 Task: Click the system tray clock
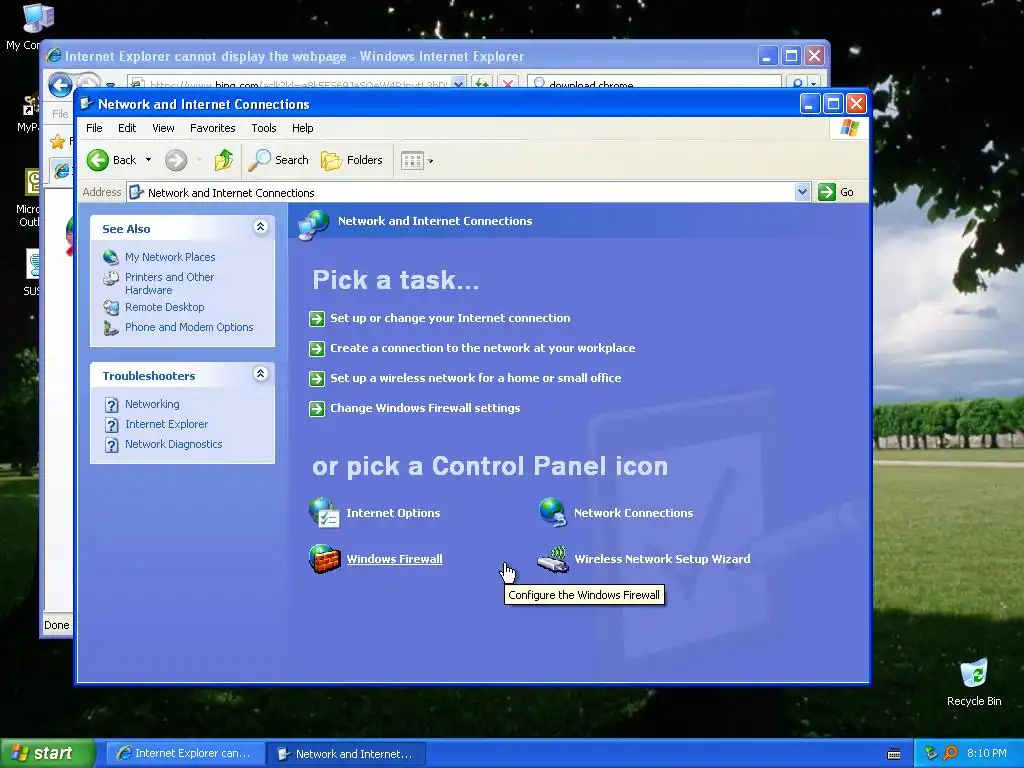pos(987,754)
